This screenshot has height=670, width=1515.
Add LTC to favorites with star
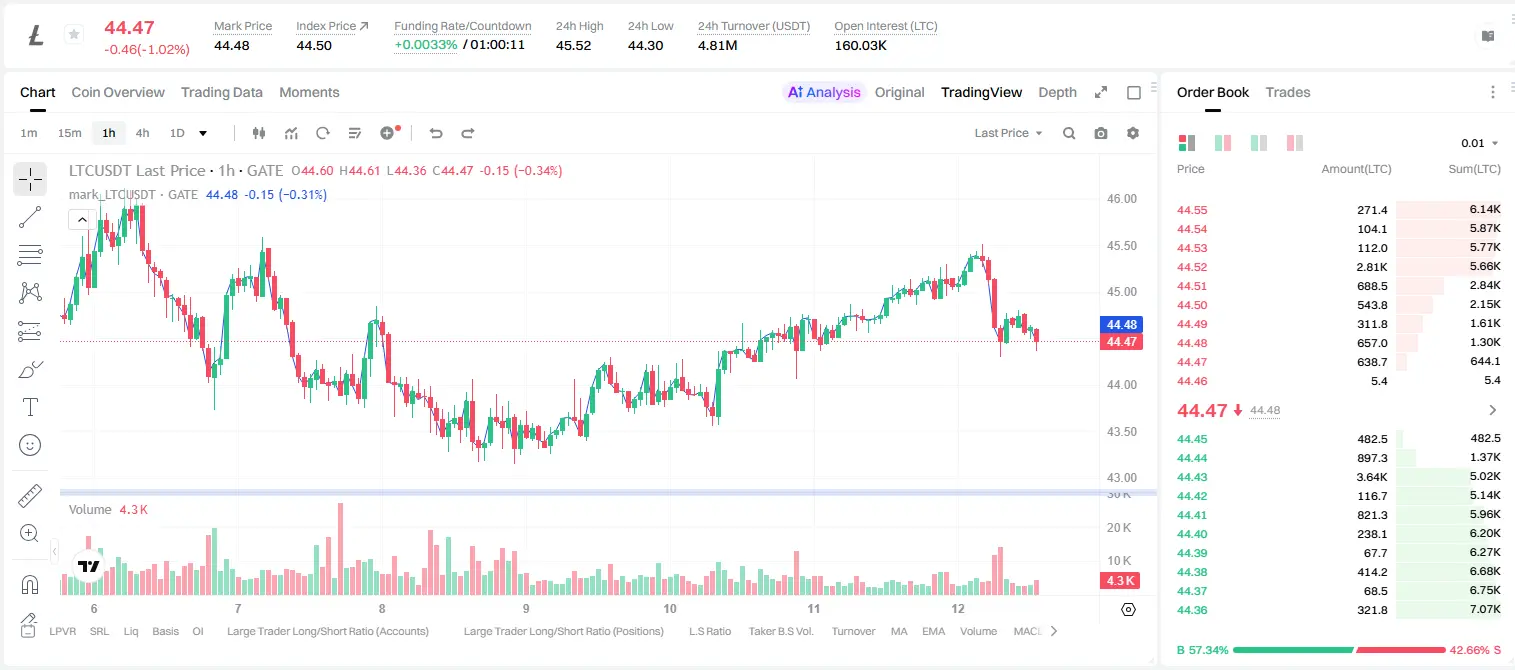coord(73,35)
